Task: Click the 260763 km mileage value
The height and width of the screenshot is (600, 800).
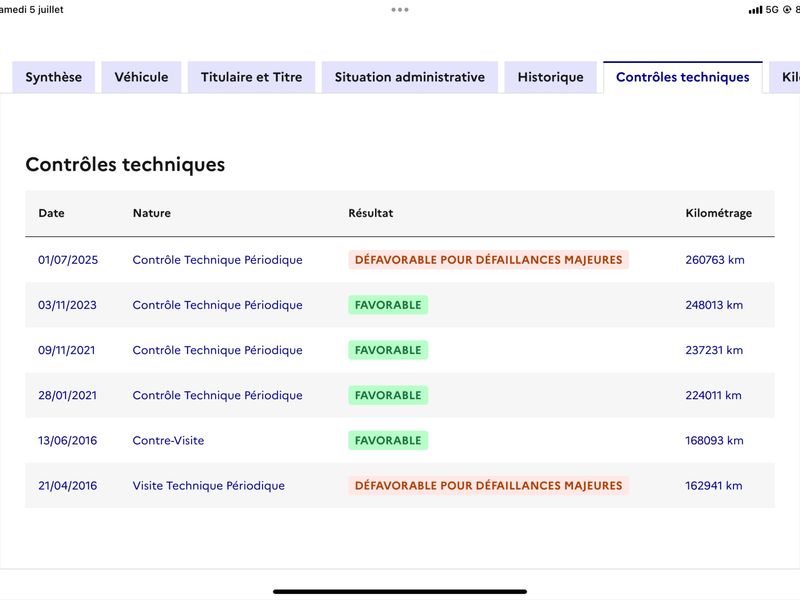Action: click(x=715, y=260)
